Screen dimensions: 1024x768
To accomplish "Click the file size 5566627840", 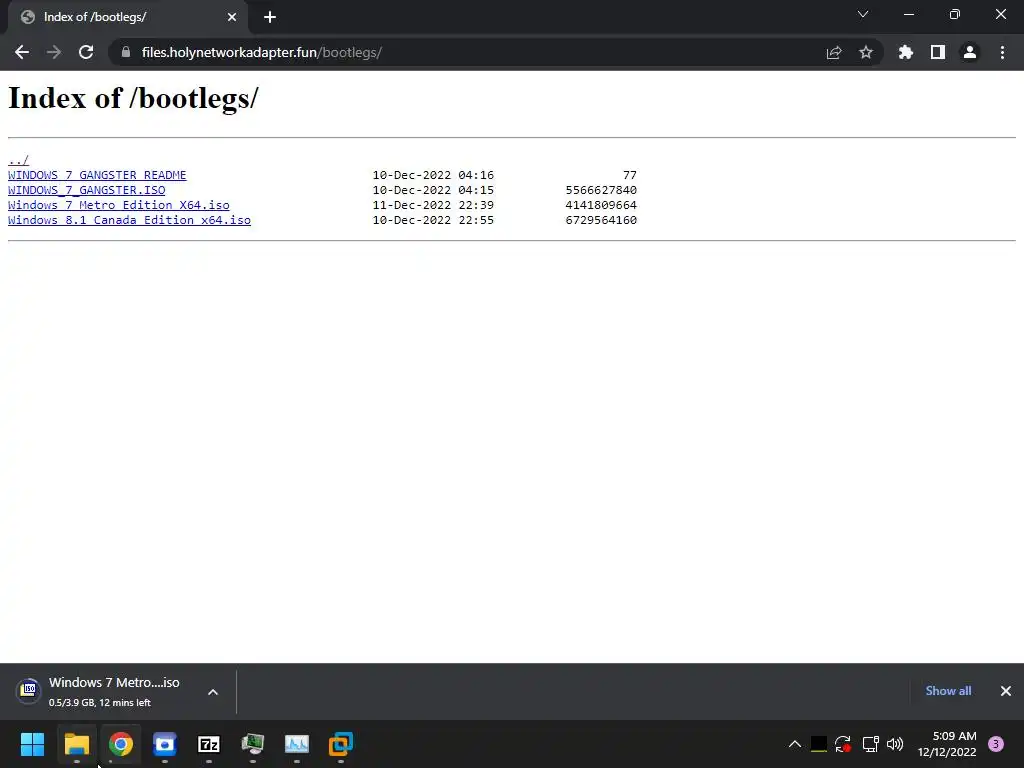I will tap(601, 190).
